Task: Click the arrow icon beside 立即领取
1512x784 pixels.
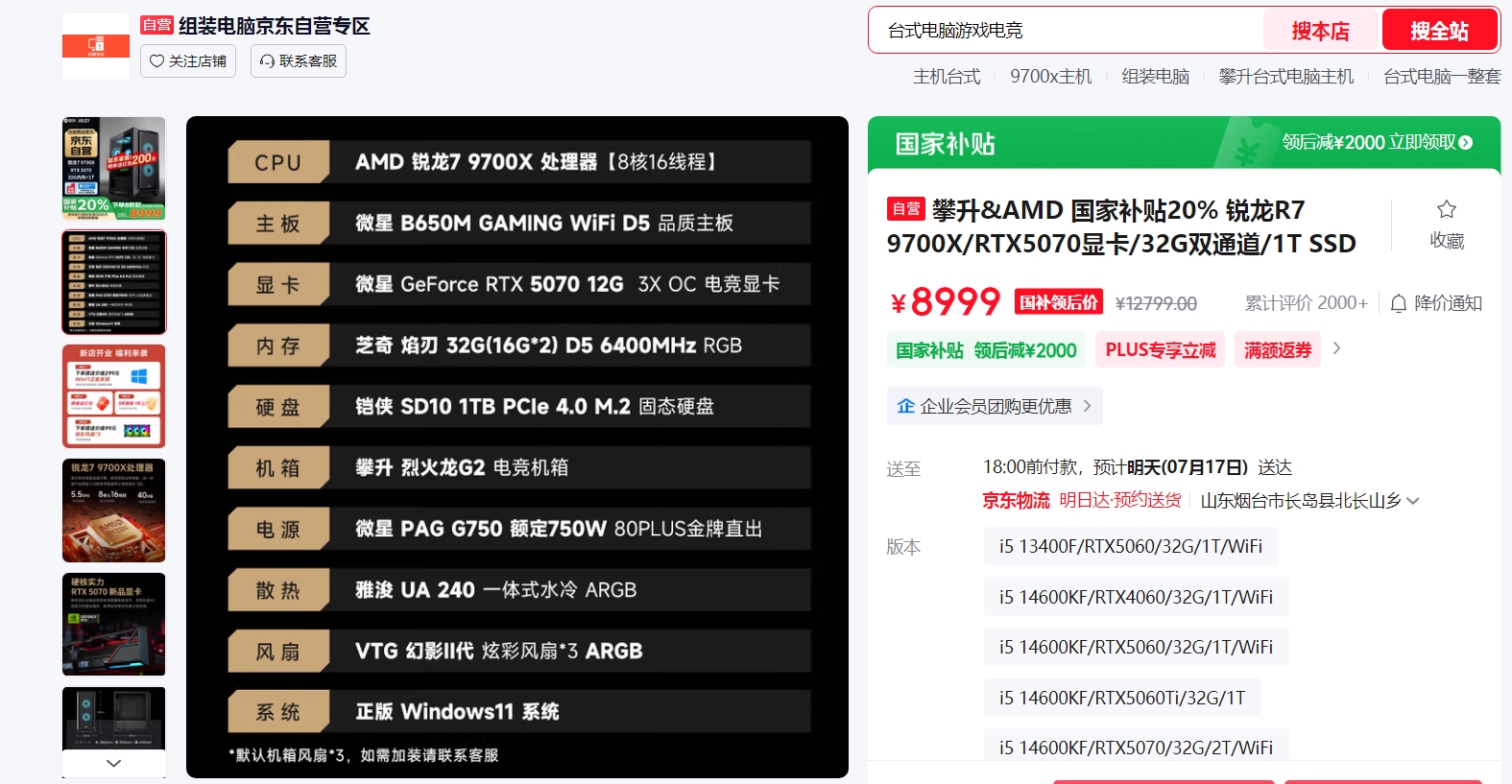Action: (x=1466, y=142)
